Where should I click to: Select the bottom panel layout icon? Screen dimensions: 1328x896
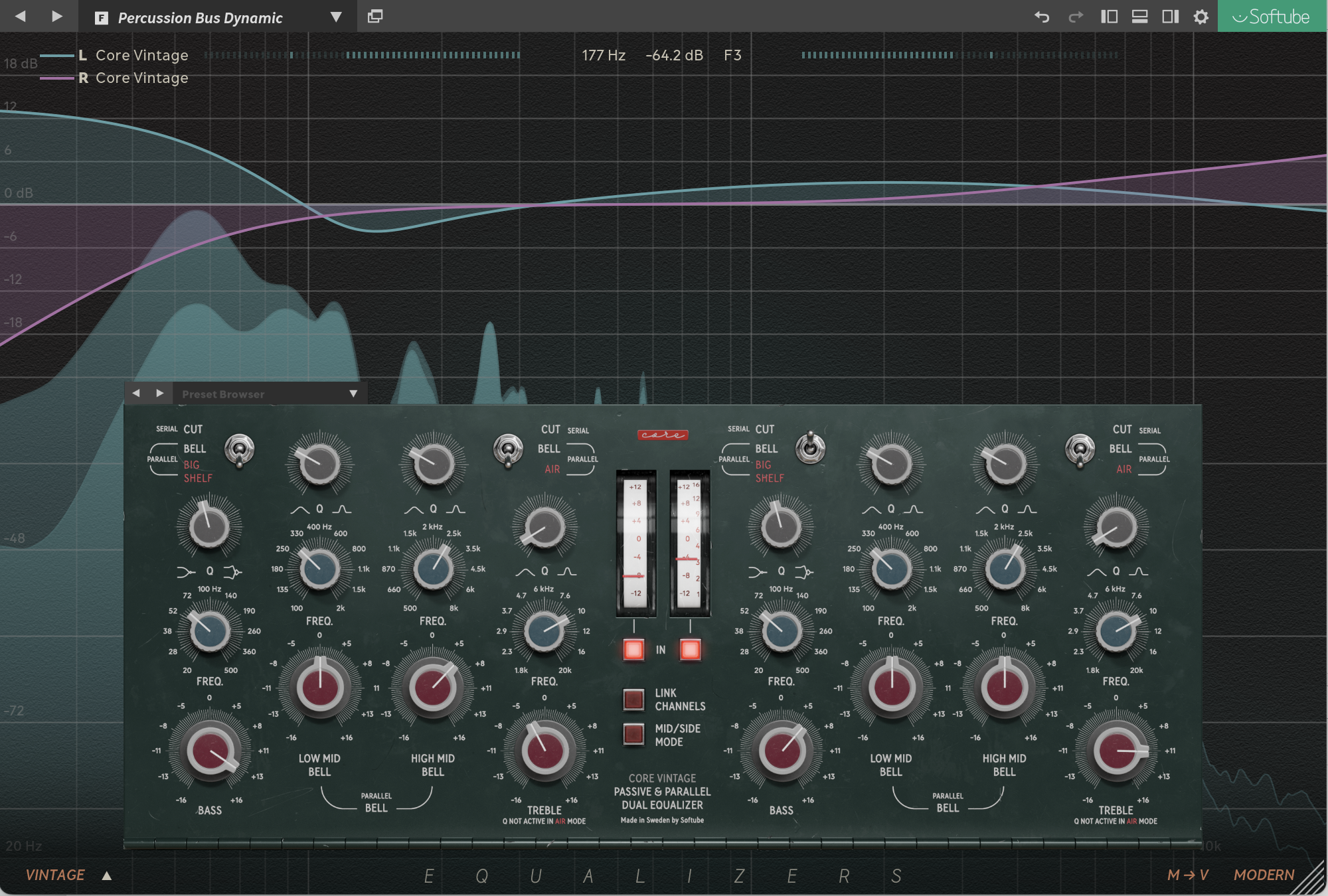pos(1139,17)
